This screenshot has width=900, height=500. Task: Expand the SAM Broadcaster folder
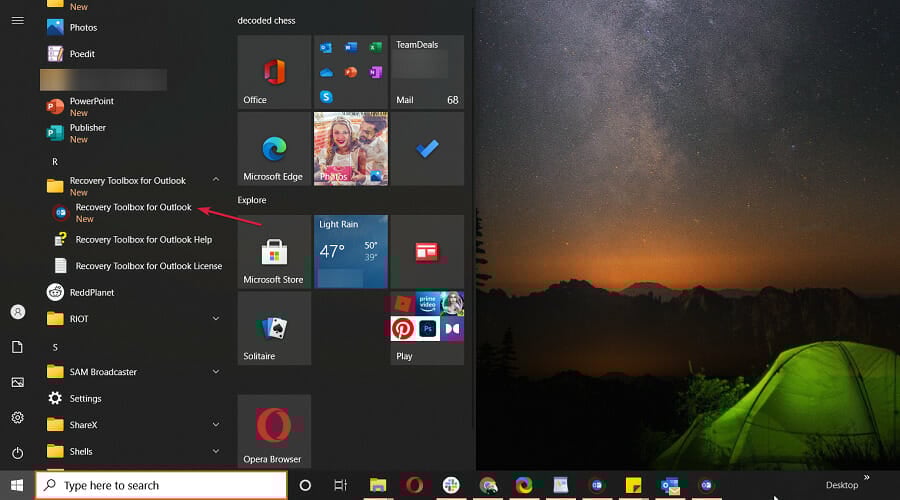click(216, 372)
